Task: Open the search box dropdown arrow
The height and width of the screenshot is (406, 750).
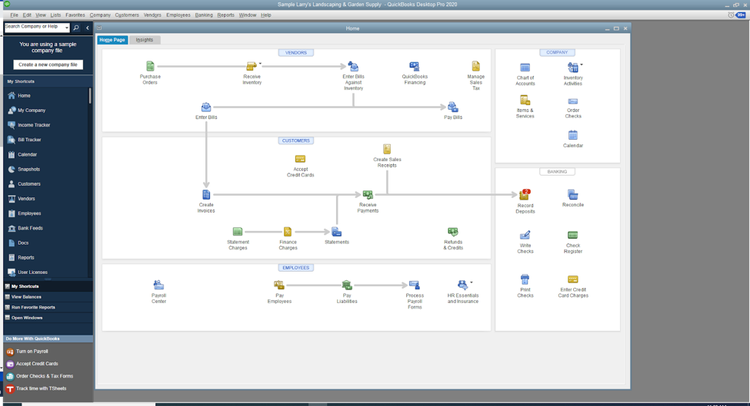Action: pos(66,28)
